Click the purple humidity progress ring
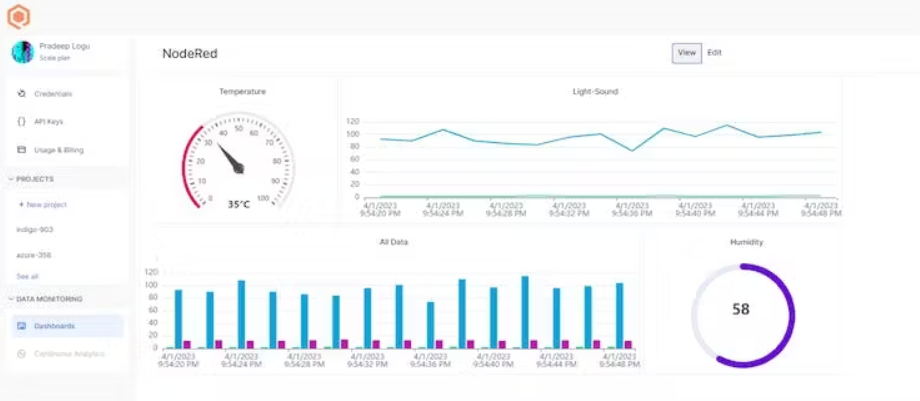 click(x=792, y=317)
